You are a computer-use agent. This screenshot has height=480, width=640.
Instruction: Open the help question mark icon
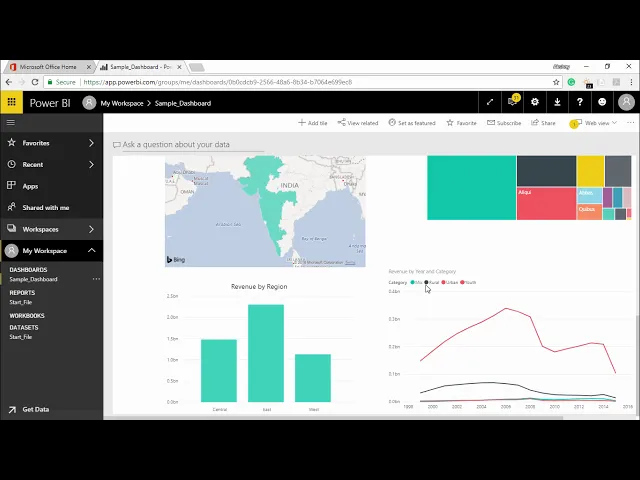(x=580, y=102)
